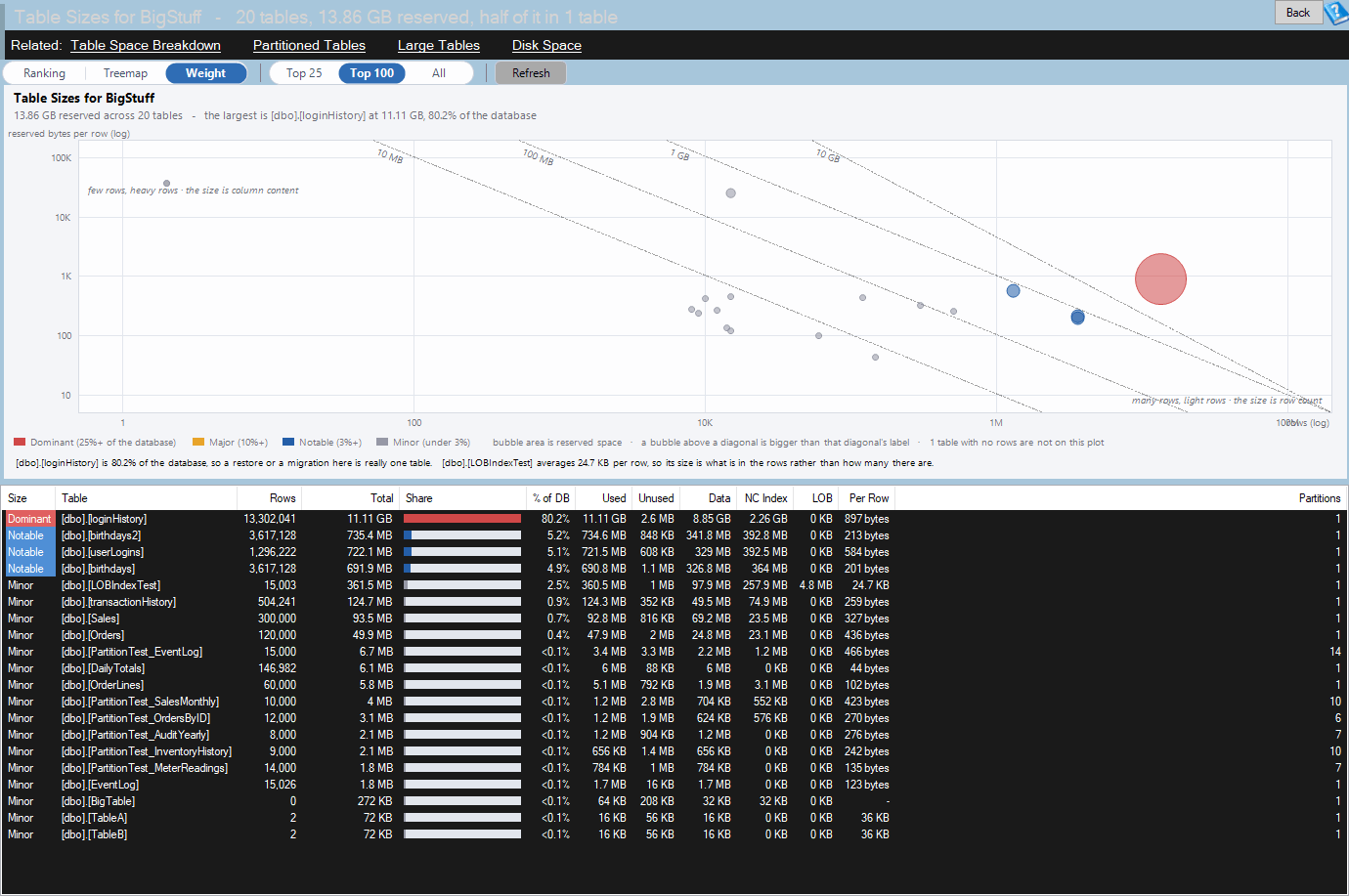Select the [dbo].[Orders] table row
The height and width of the screenshot is (896, 1349).
(674, 635)
